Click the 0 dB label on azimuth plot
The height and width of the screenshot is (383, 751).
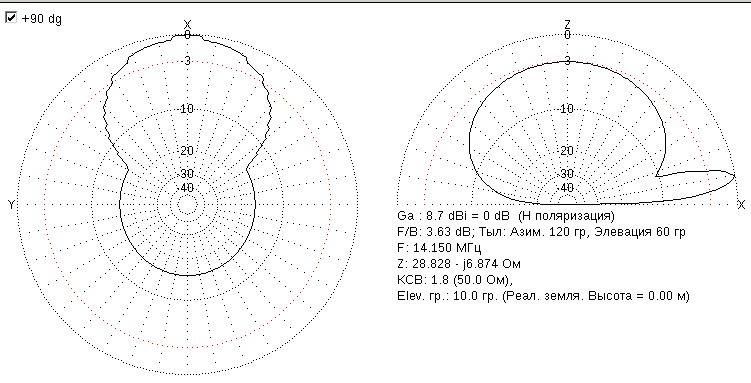point(188,35)
